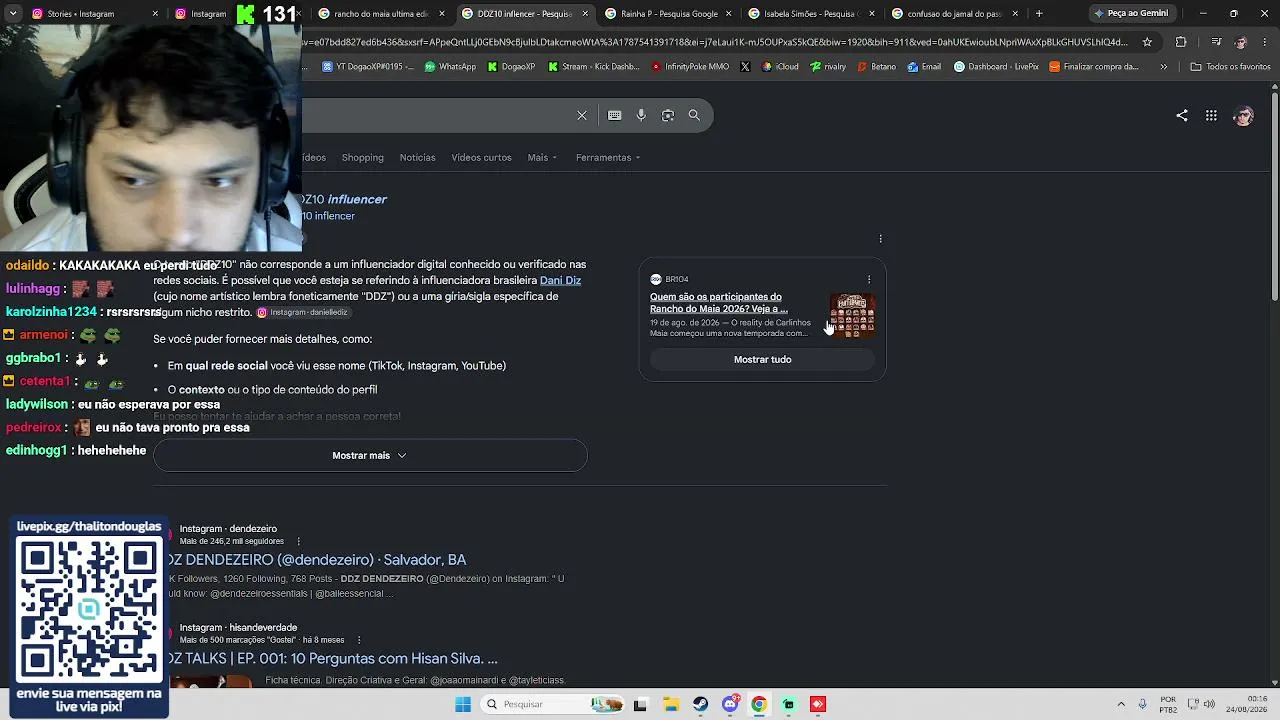The width and height of the screenshot is (1280, 720).
Task: Open the BR104 card three-dot options
Action: [869, 279]
